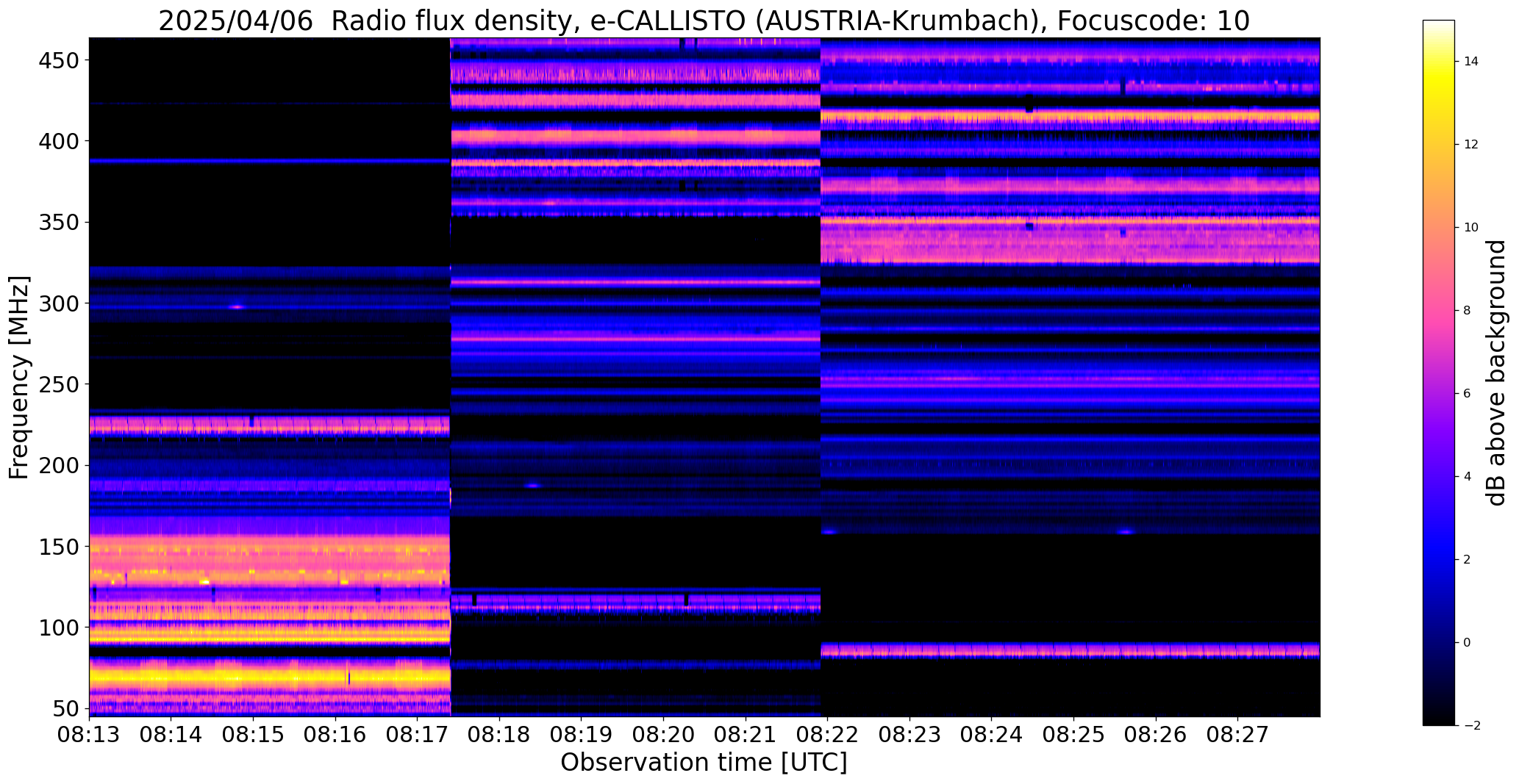Viewport: 1519px width, 784px height.
Task: Click the 100 frequency tick label
Action: click(x=58, y=627)
